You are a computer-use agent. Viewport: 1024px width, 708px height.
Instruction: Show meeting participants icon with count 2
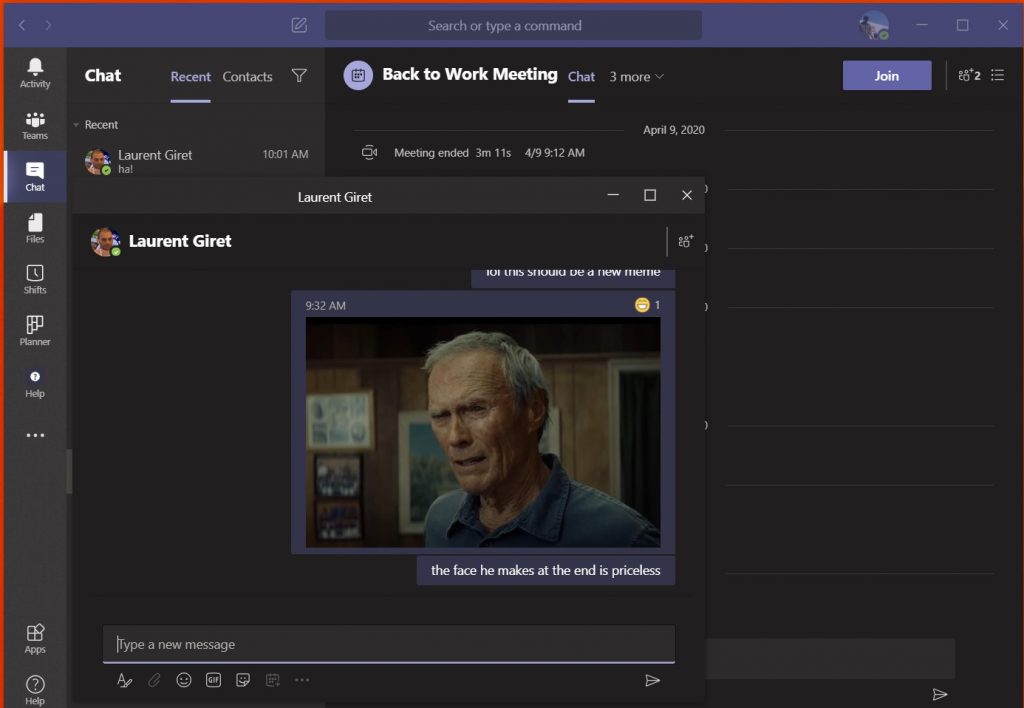coord(969,76)
